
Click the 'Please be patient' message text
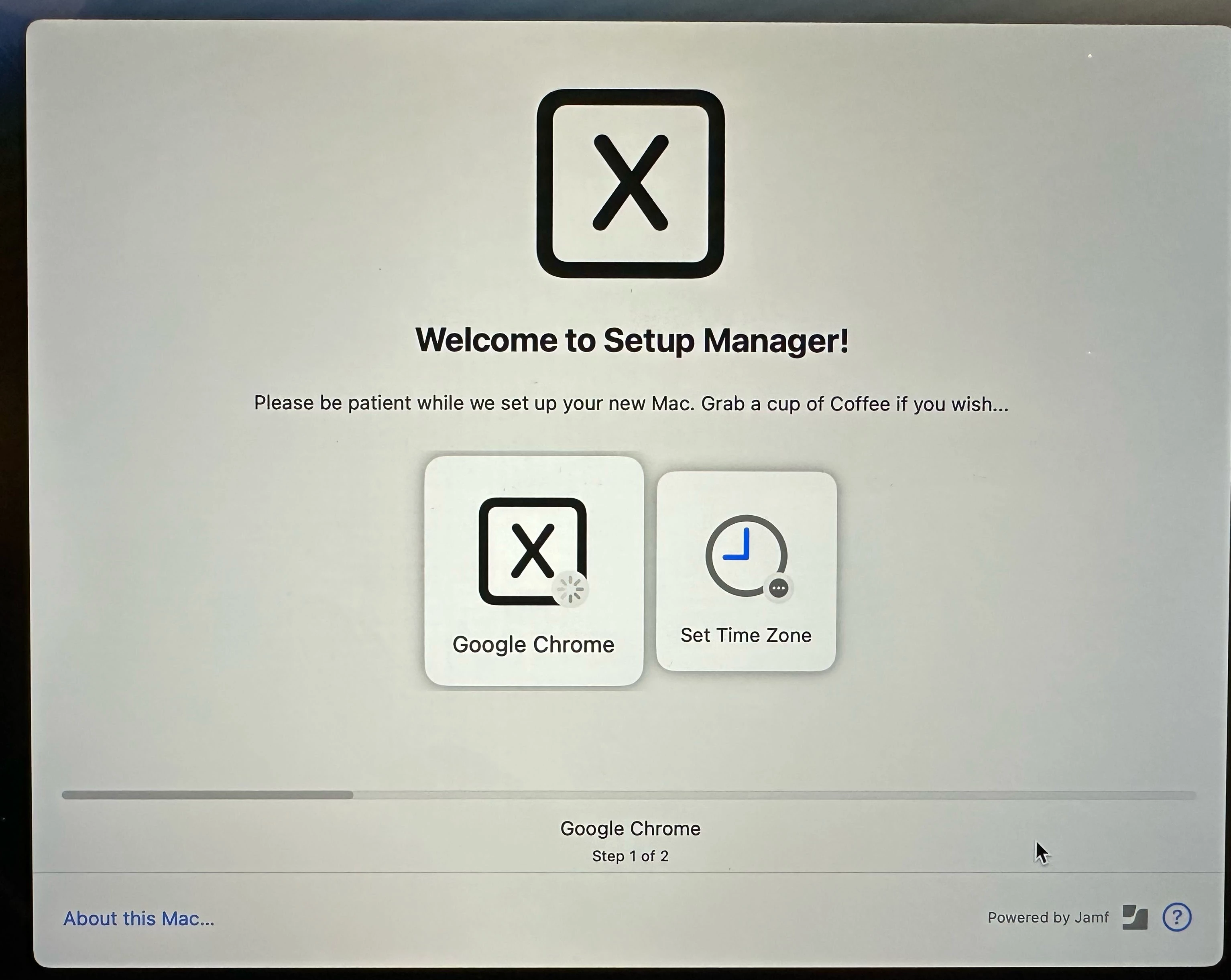[631, 404]
